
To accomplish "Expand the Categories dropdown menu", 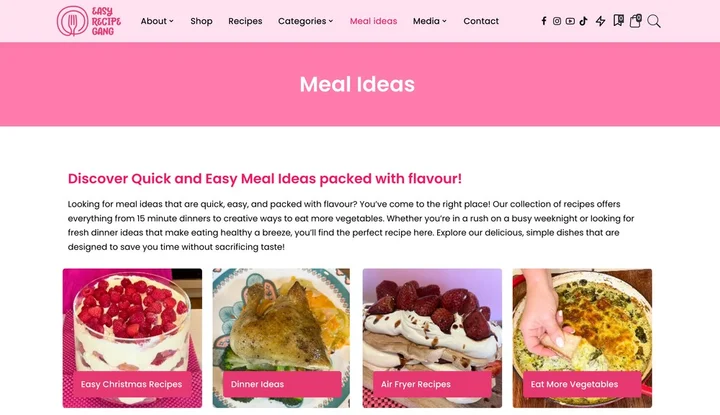I will pyautogui.click(x=305, y=21).
